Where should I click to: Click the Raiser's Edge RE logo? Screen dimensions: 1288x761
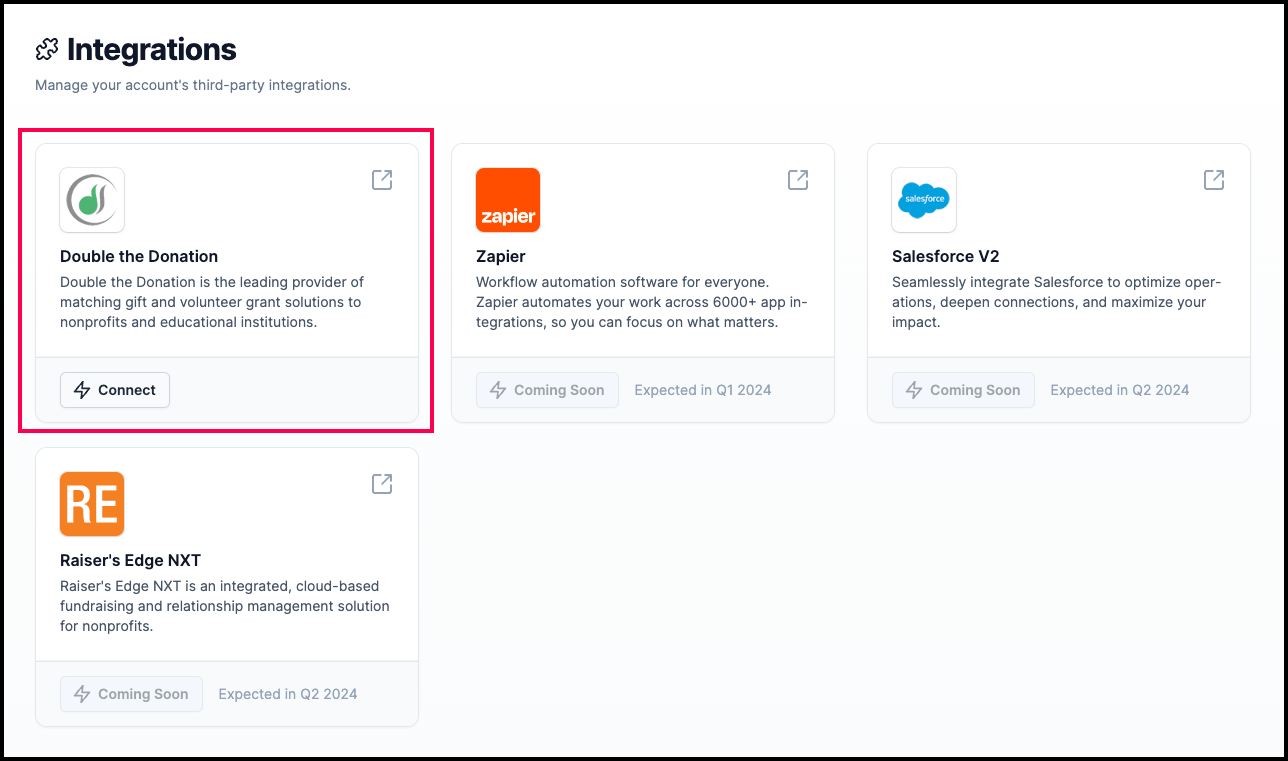tap(92, 504)
